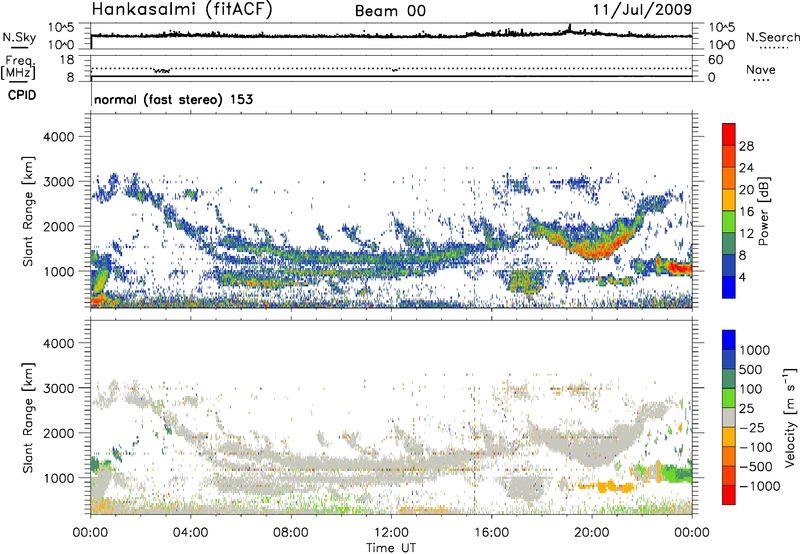Click the 'Slant Range [km]' label of power panel
Viewport: 800px width, 554px height.
(28, 211)
